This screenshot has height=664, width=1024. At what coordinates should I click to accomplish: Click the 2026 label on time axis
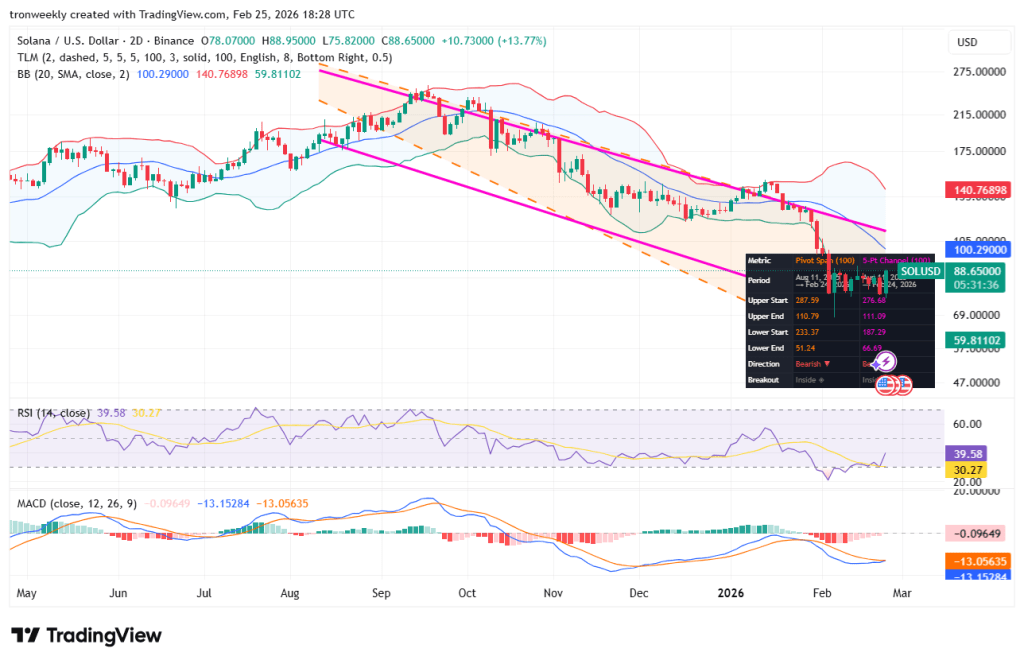point(730,593)
